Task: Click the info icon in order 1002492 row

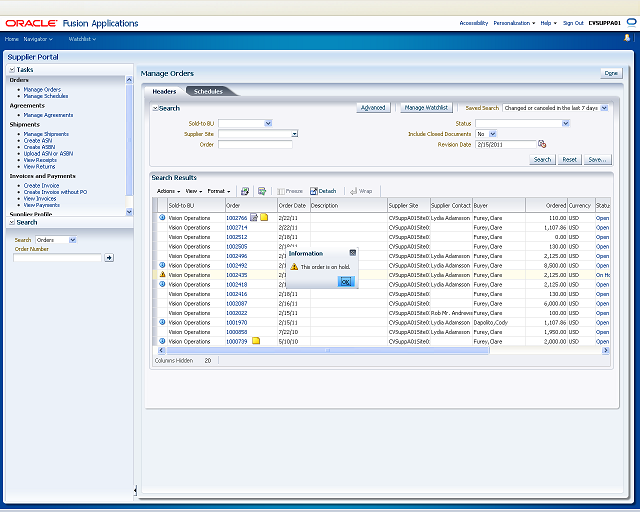Action: 162,265
